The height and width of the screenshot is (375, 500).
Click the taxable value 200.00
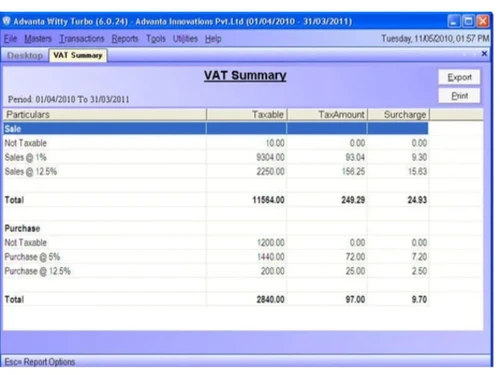[272, 271]
